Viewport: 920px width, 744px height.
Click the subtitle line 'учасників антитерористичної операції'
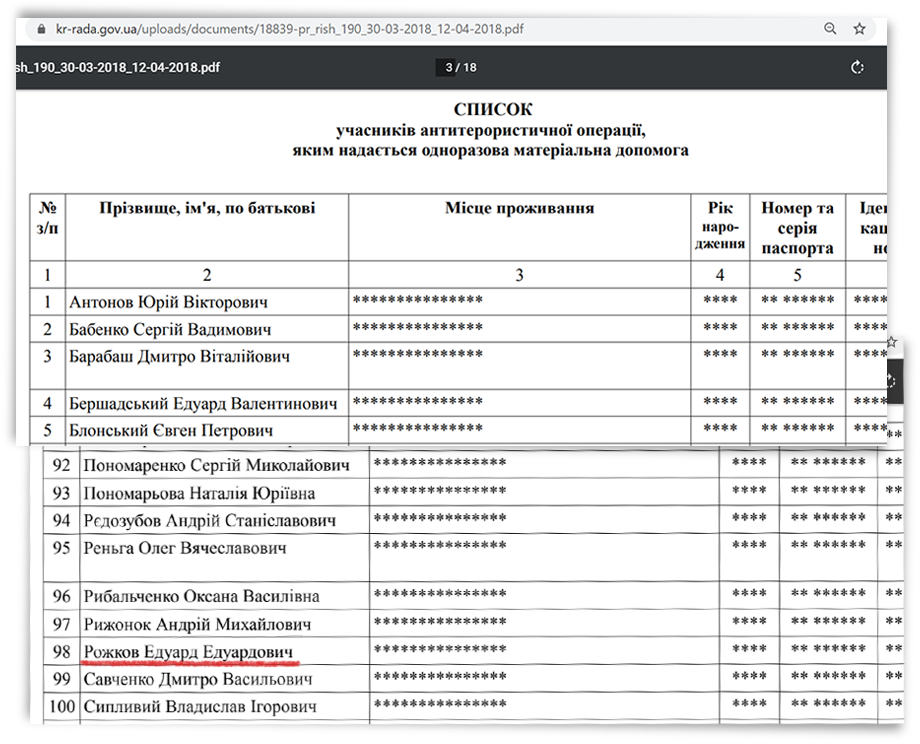tap(491, 130)
